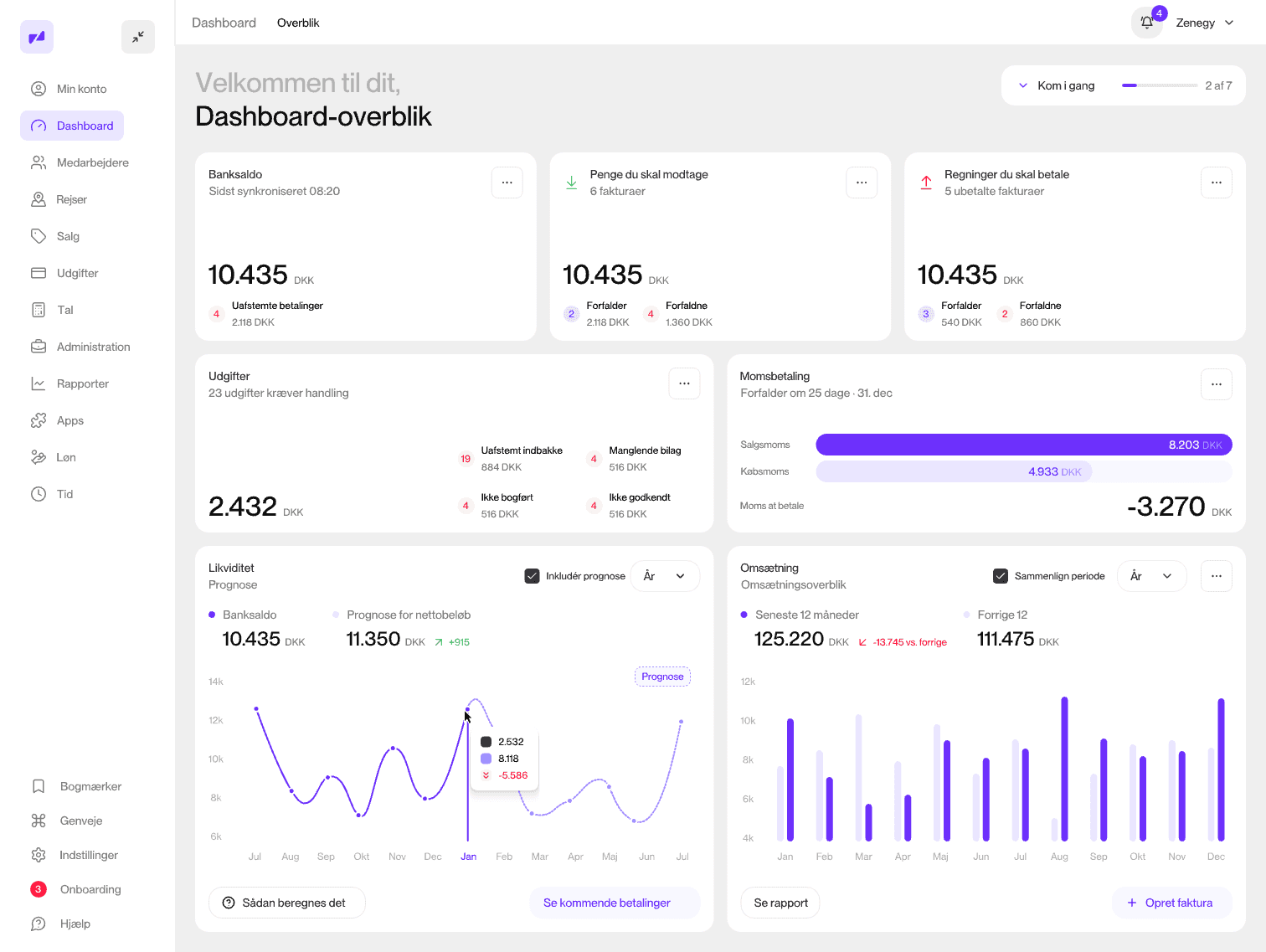Click the Løn icon in sidebar

pyautogui.click(x=39, y=457)
